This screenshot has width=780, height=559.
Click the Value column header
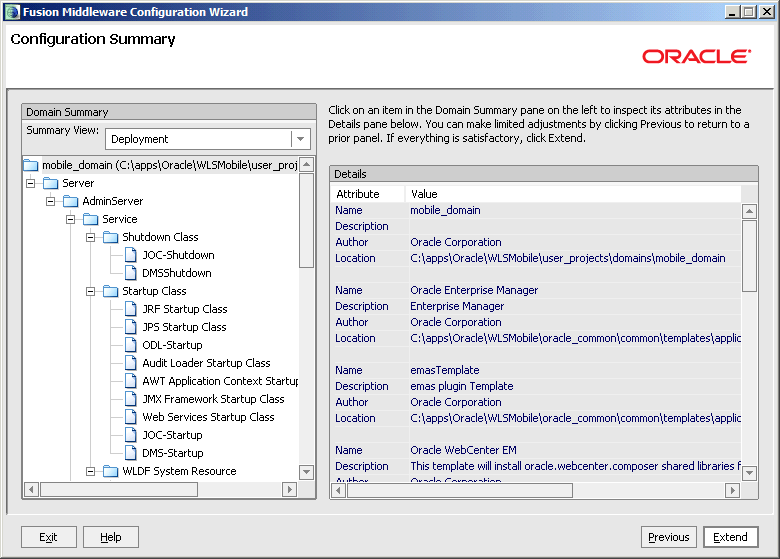pos(573,194)
